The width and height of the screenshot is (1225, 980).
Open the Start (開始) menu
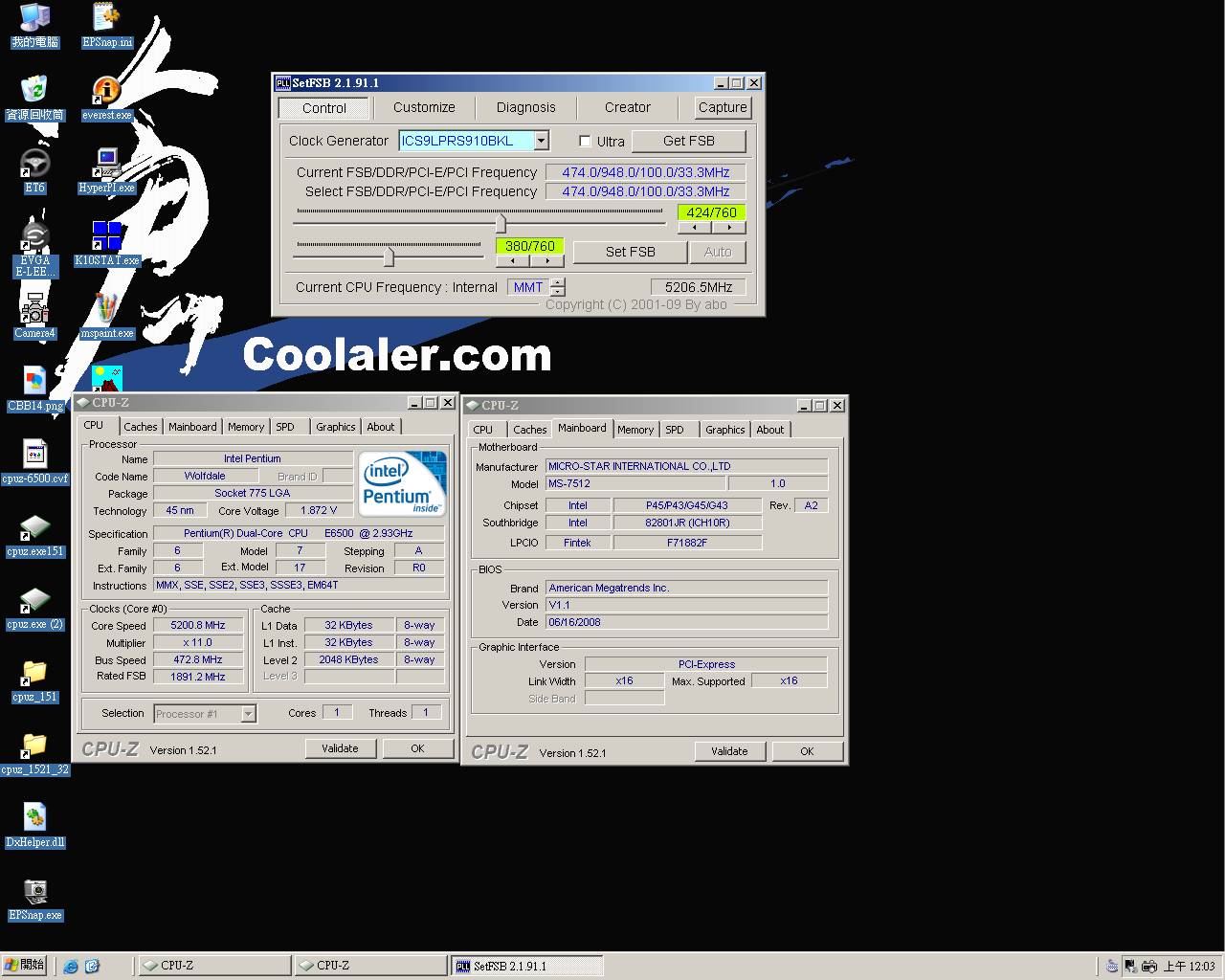(24, 965)
